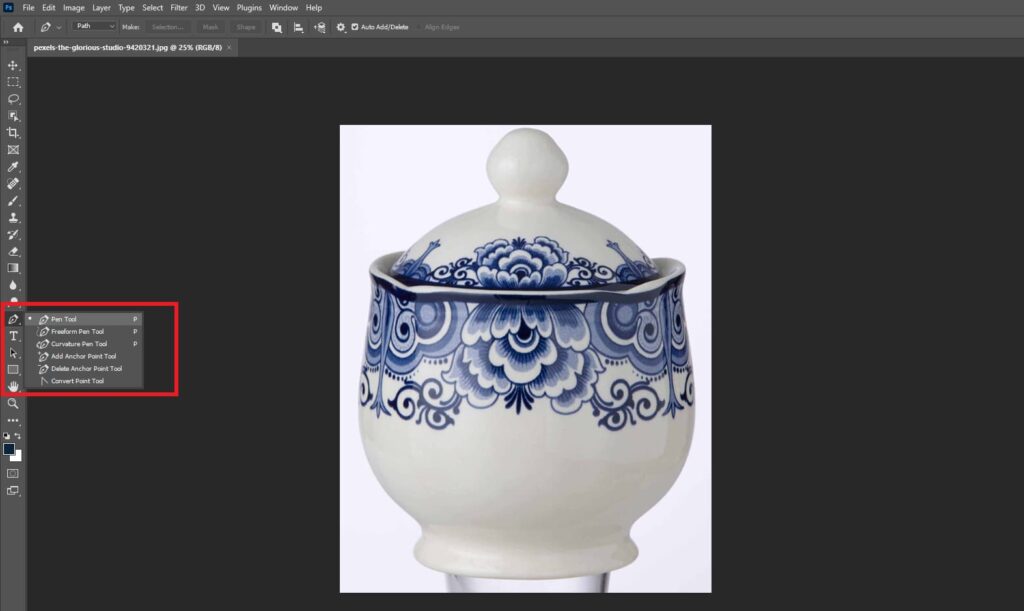This screenshot has height=611, width=1024.
Task: Toggle Quick Mask mode
Action: pyautogui.click(x=13, y=473)
